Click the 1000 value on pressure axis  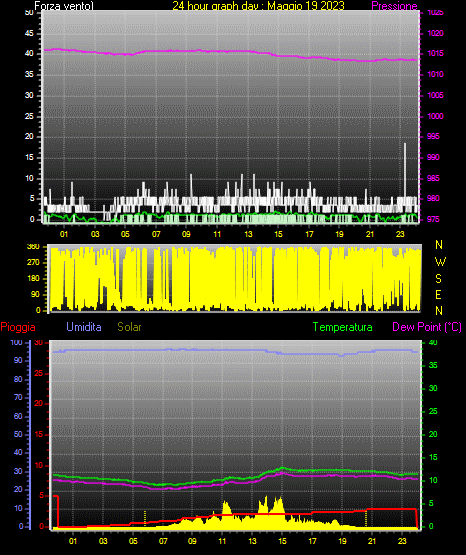[435, 116]
